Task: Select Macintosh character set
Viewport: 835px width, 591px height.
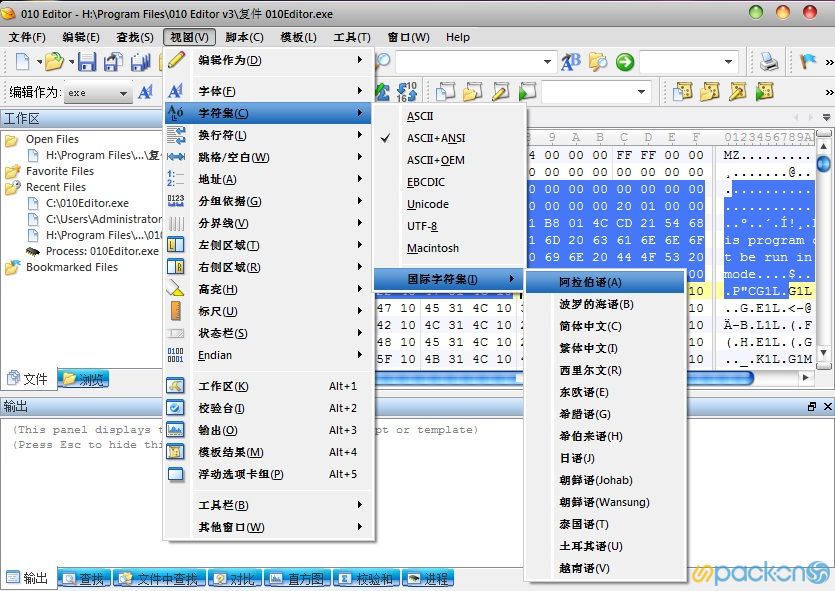Action: [x=450, y=248]
